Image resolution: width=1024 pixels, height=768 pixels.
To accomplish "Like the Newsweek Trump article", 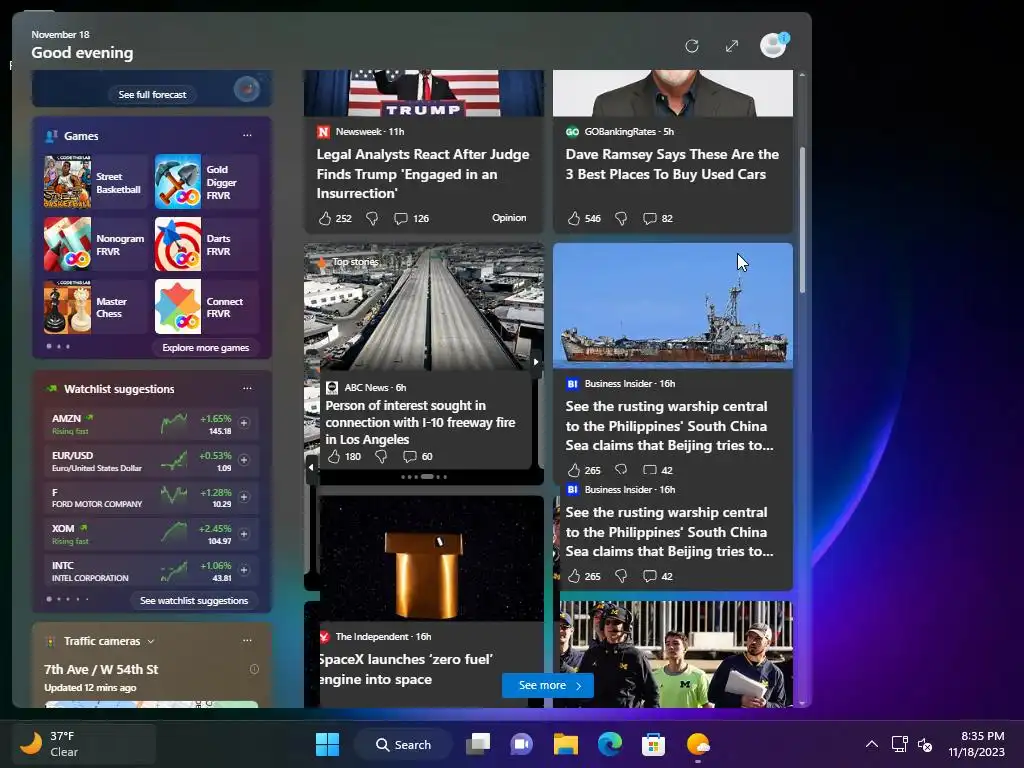I will (325, 219).
